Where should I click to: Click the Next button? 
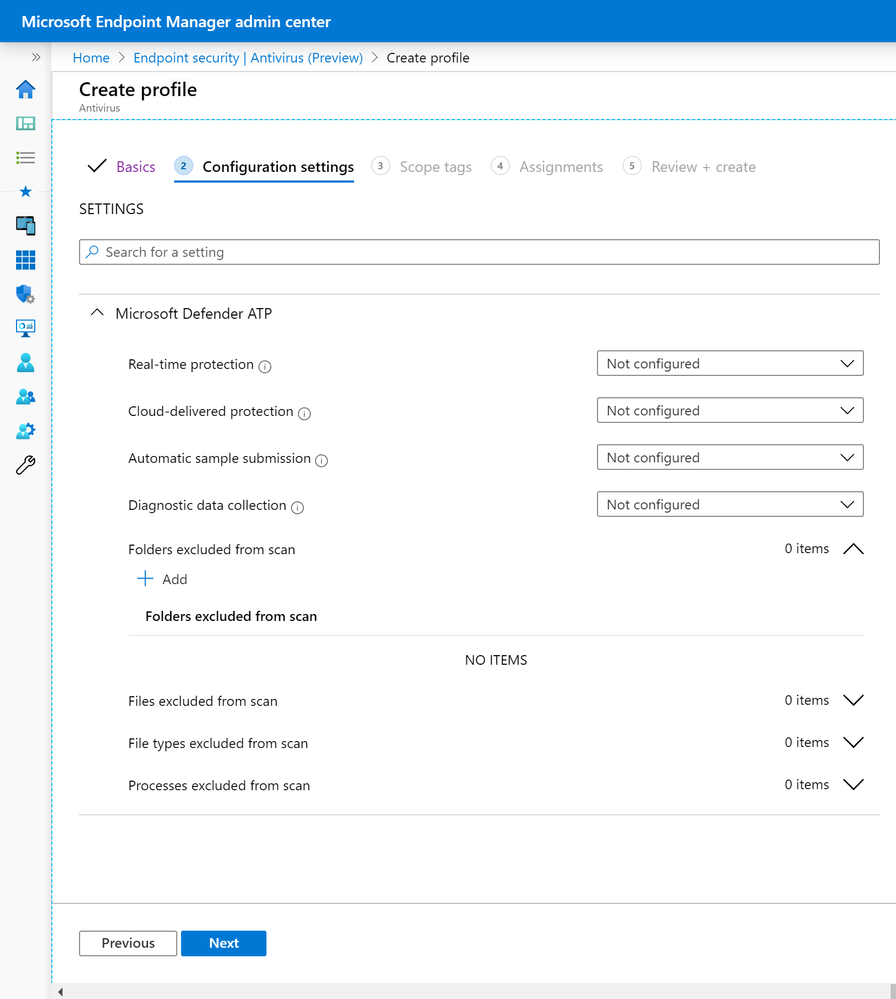coord(224,943)
